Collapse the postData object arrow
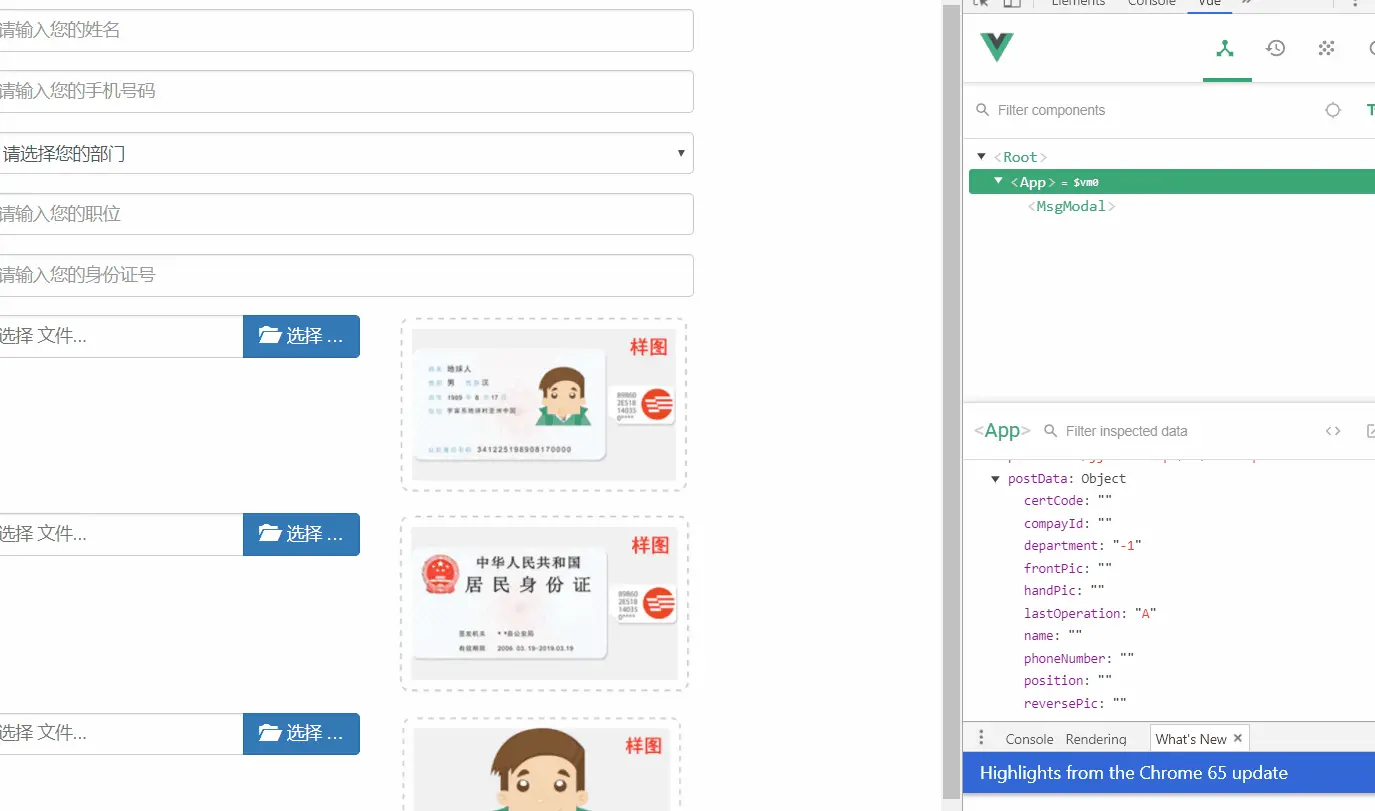This screenshot has width=1375, height=811. [996, 479]
